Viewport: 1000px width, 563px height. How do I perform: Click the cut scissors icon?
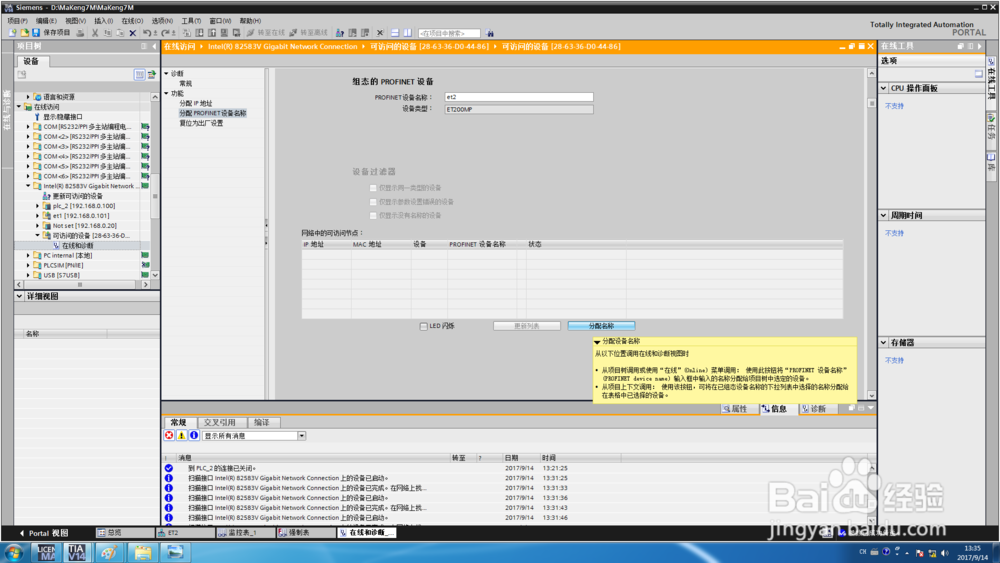point(95,33)
